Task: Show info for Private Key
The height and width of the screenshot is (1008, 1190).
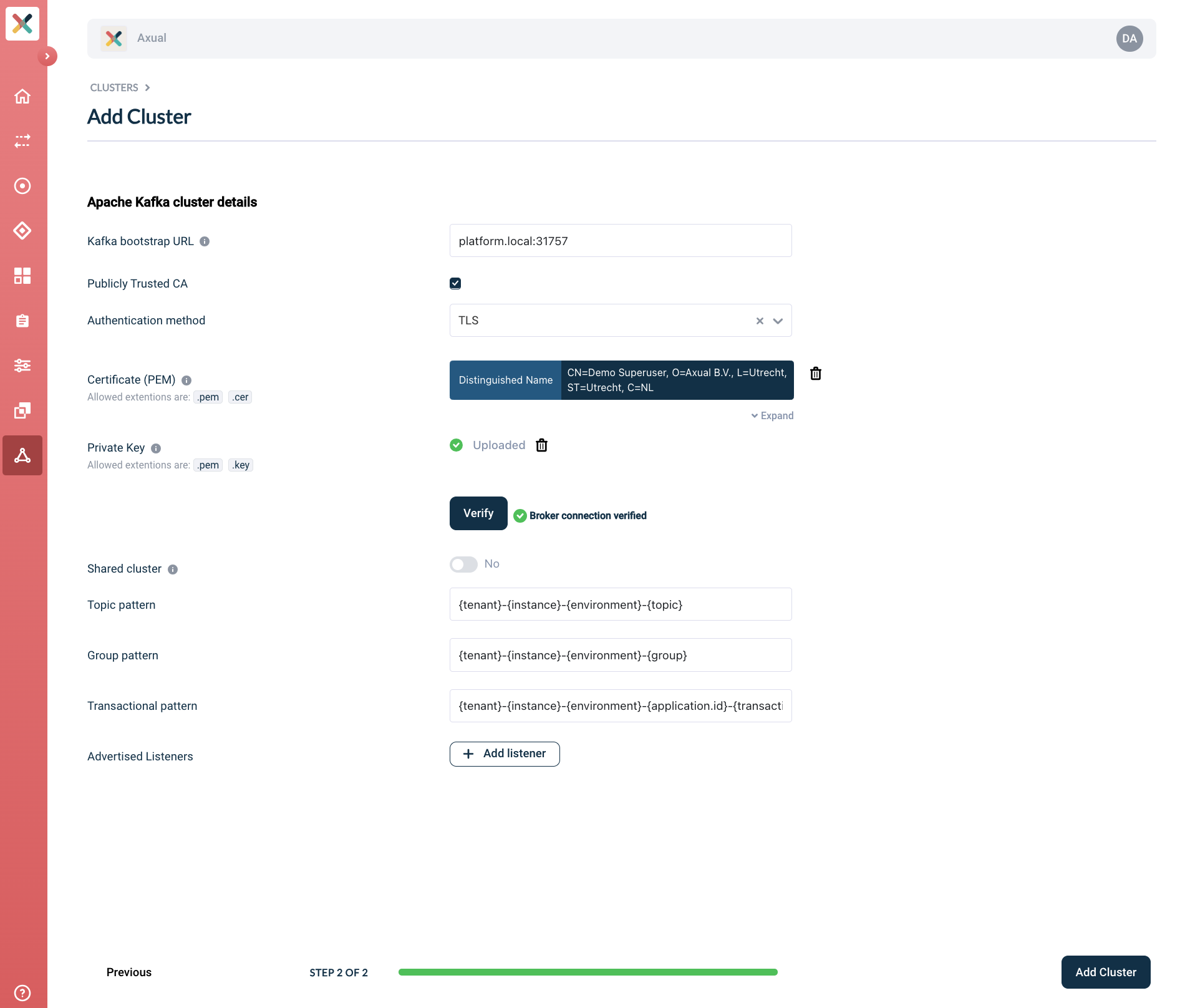Action: coord(156,448)
